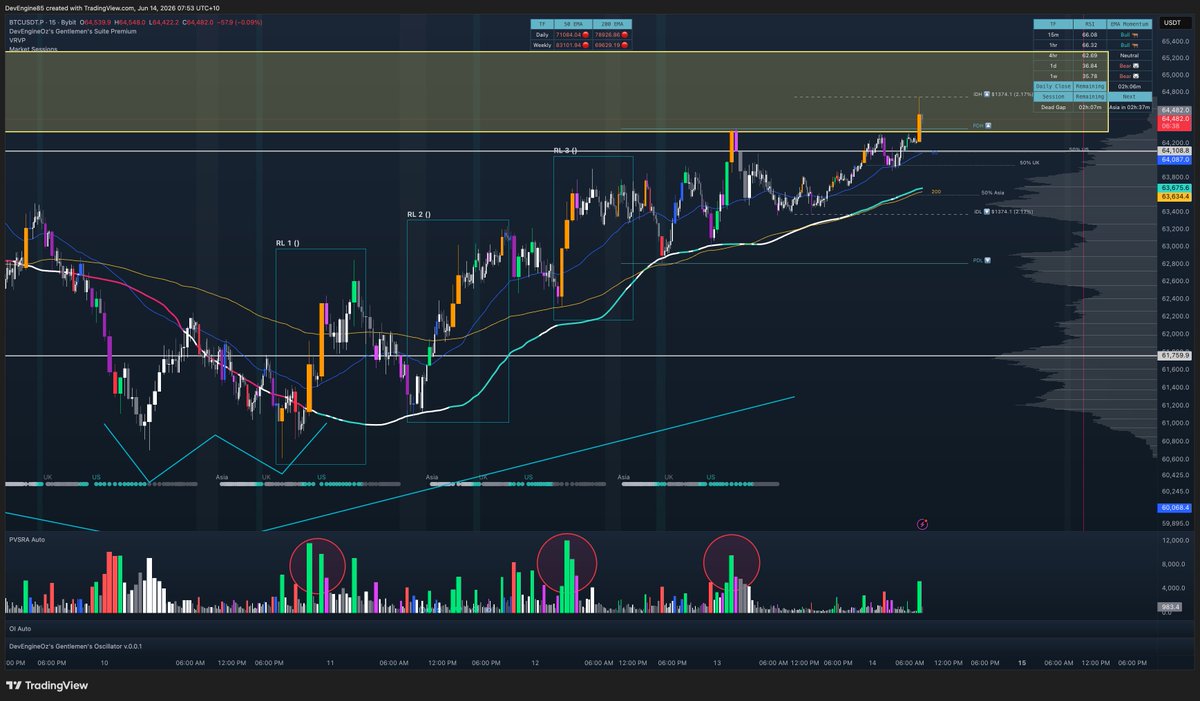Click the 06:38 candle countdown label
Screen dimensions: 1200x701
pyautogui.click(x=1173, y=127)
